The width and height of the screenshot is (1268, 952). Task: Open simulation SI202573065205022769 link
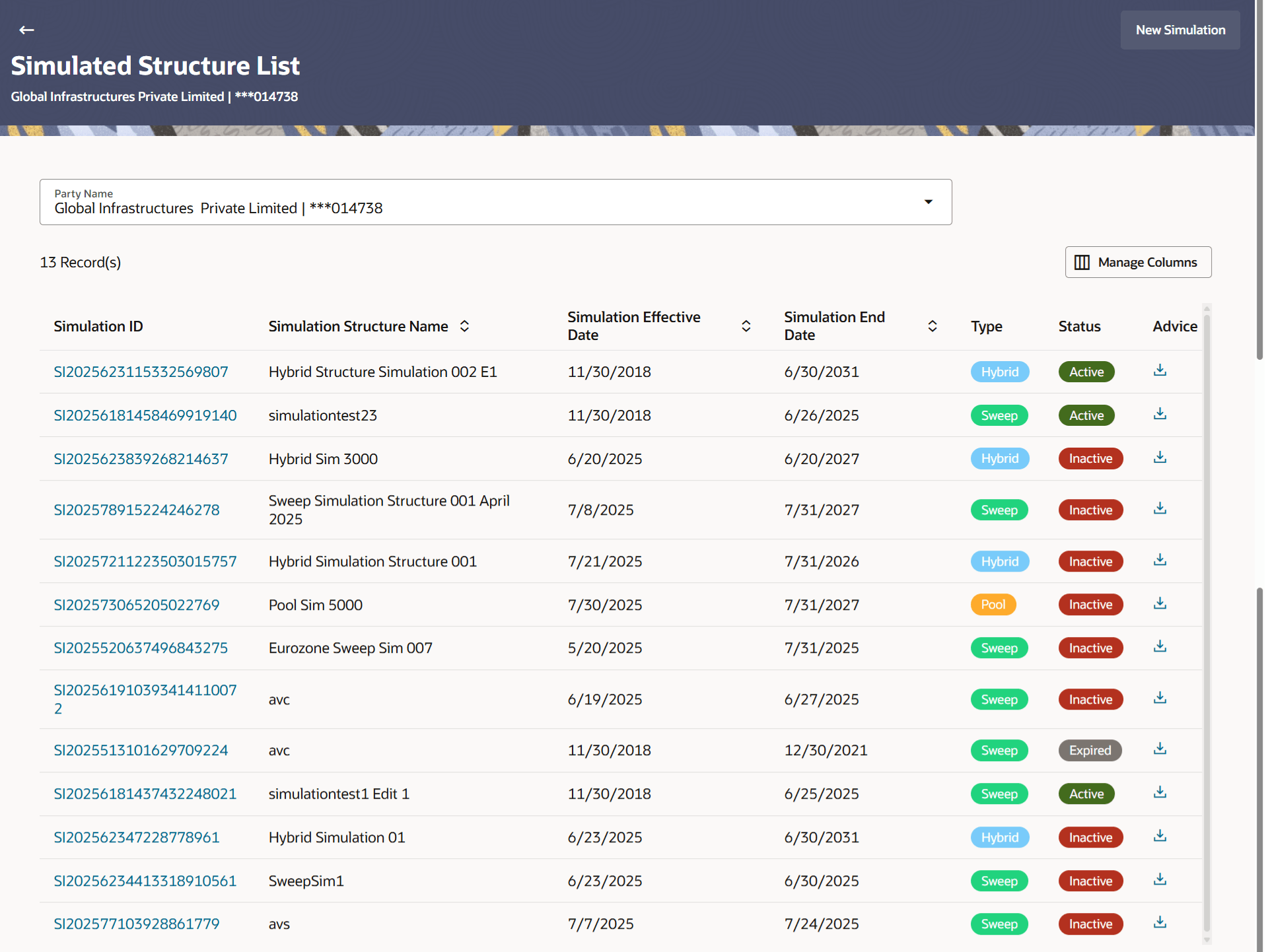click(x=136, y=605)
